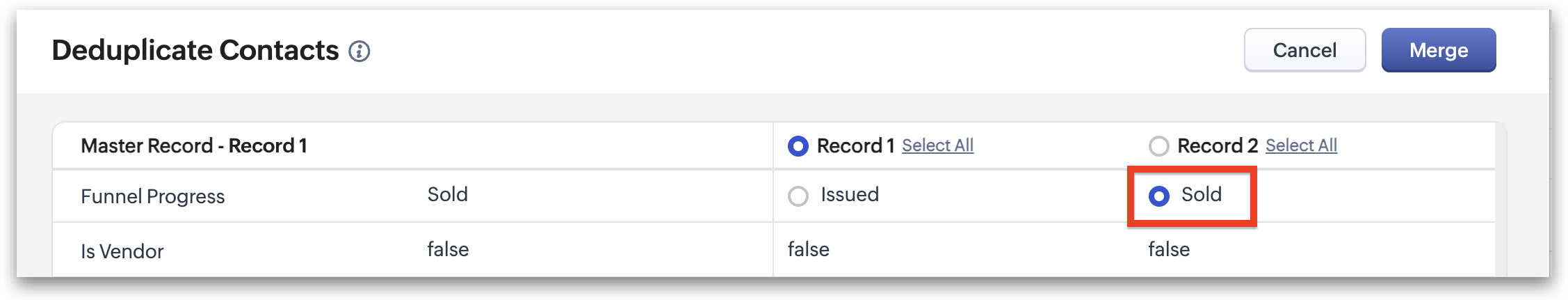Image resolution: width=1568 pixels, height=300 pixels.
Task: Choose the Sold radio in Record 2 column
Action: 1158,196
